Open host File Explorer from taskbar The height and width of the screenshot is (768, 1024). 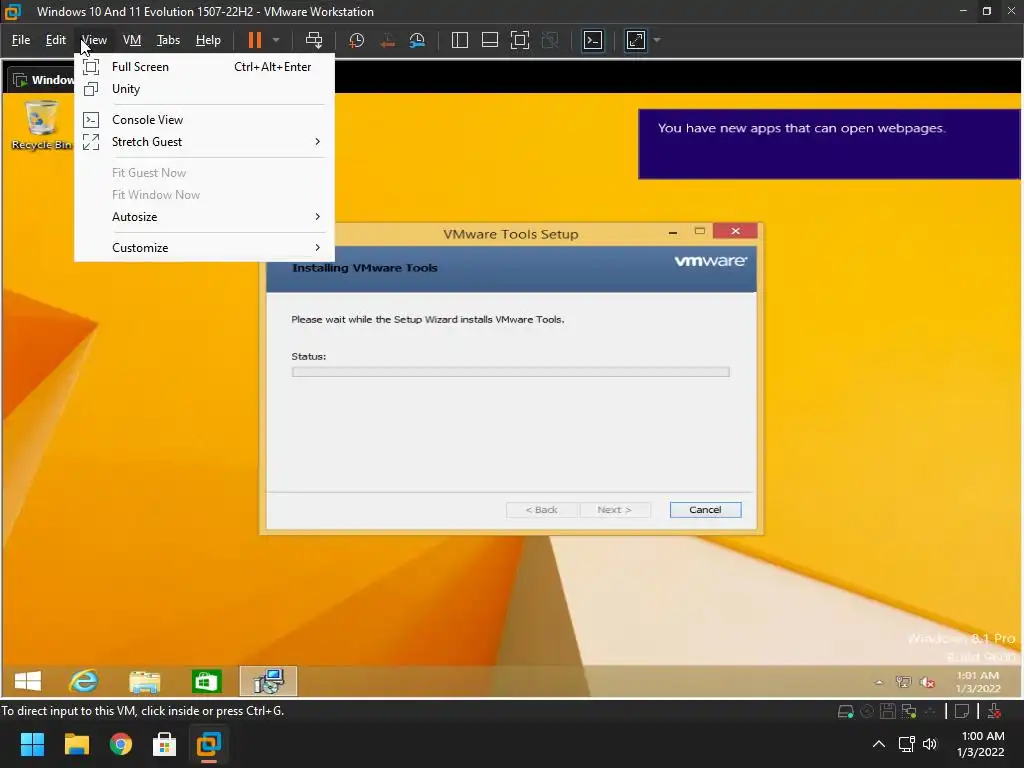tap(76, 744)
